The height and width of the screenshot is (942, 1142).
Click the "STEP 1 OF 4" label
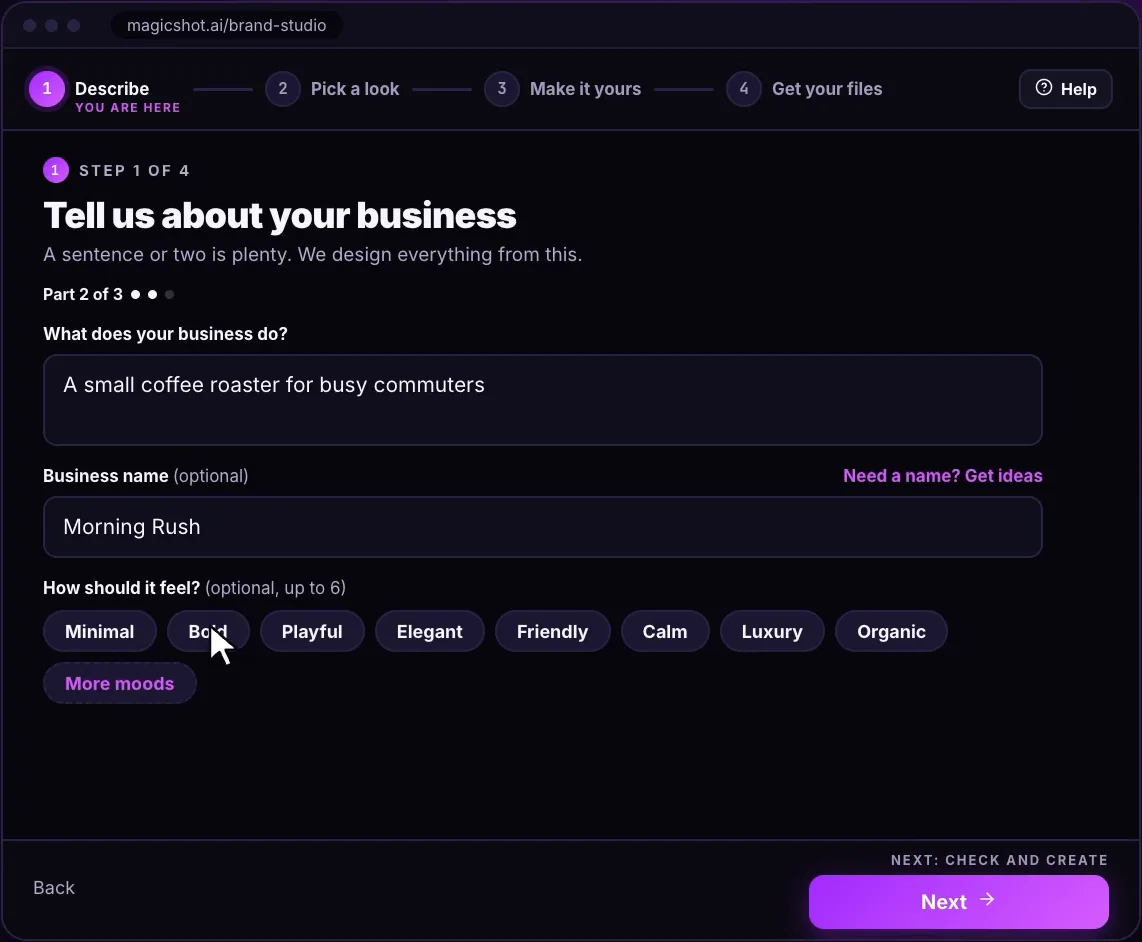[134, 170]
